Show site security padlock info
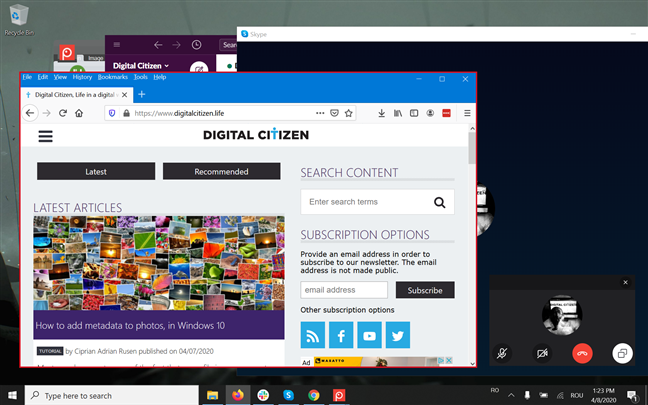The width and height of the screenshot is (648, 405). point(126,113)
